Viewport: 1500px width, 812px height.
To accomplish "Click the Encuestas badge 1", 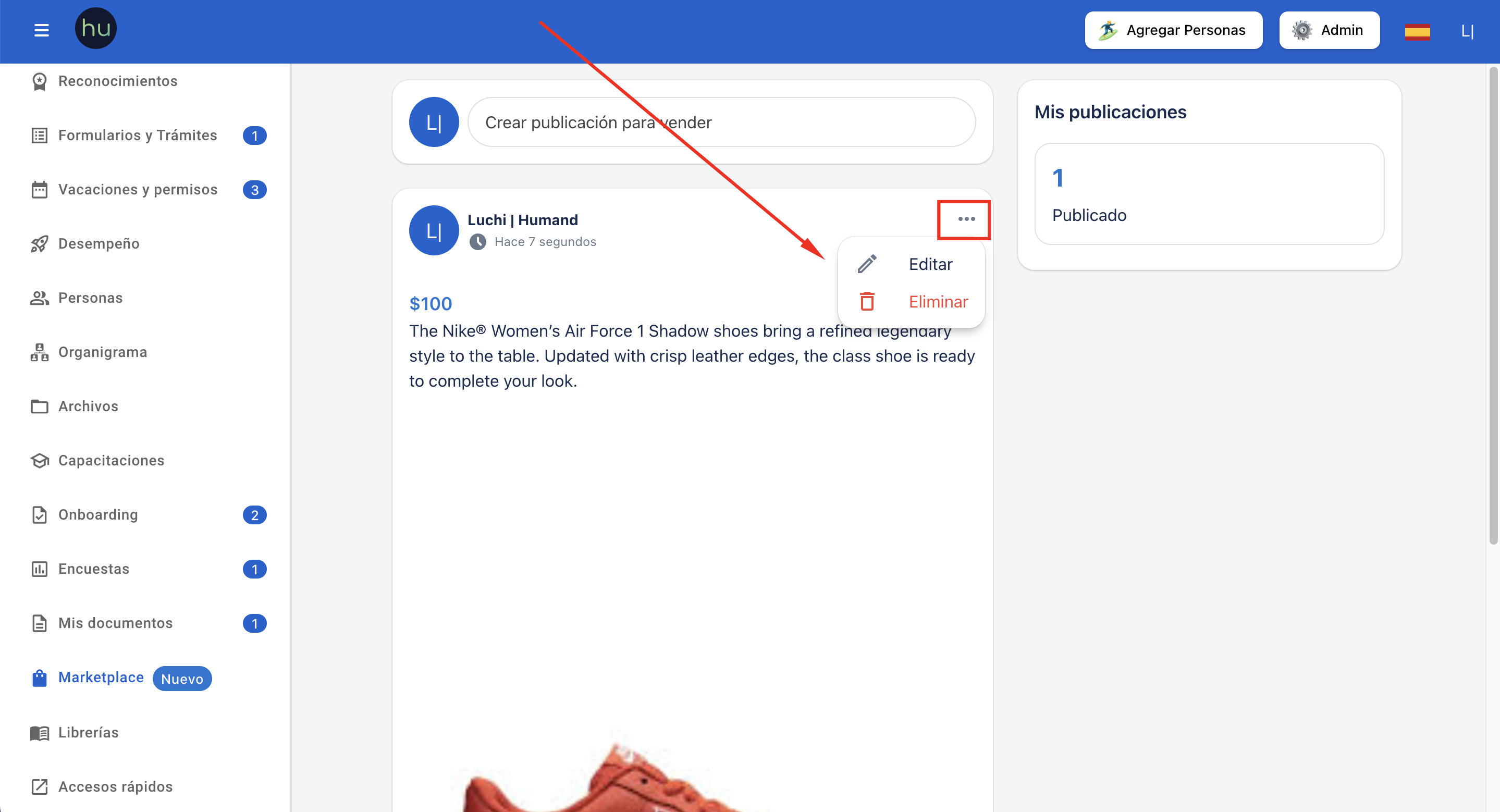I will [254, 569].
